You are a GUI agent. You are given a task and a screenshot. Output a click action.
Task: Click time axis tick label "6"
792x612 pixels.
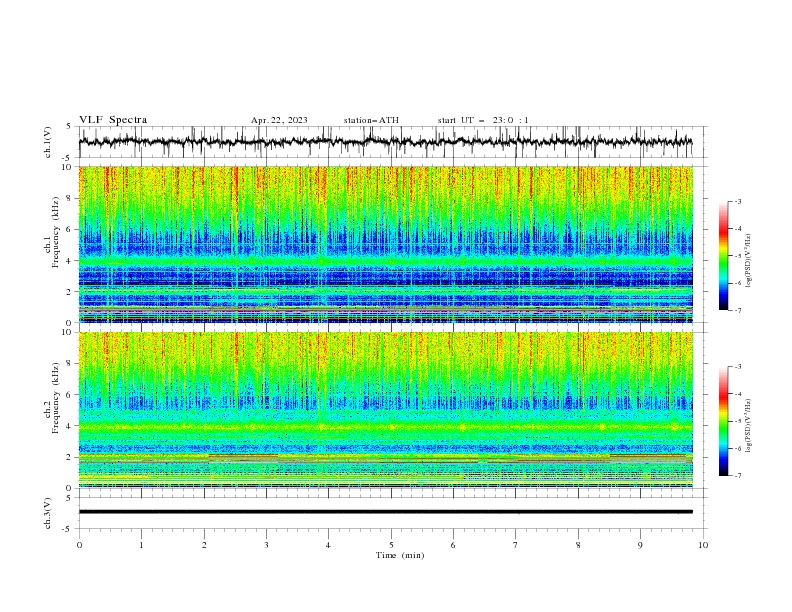tap(453, 545)
